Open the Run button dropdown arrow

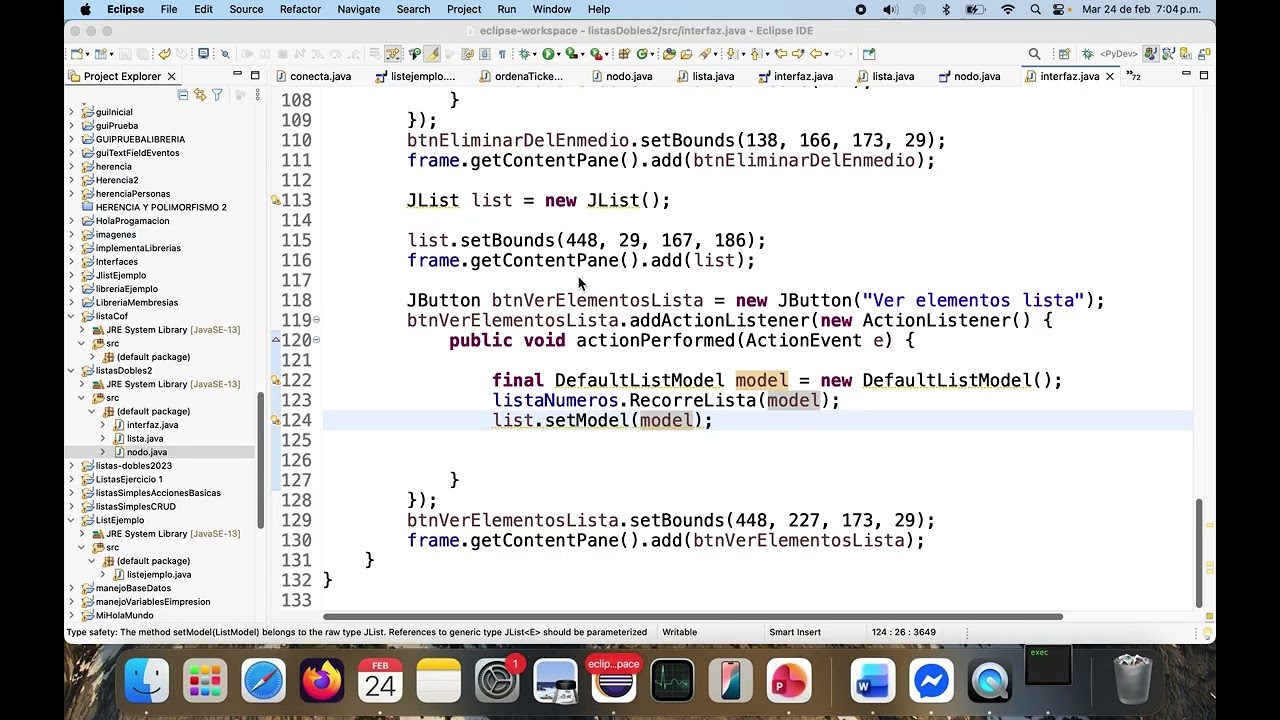pos(559,54)
